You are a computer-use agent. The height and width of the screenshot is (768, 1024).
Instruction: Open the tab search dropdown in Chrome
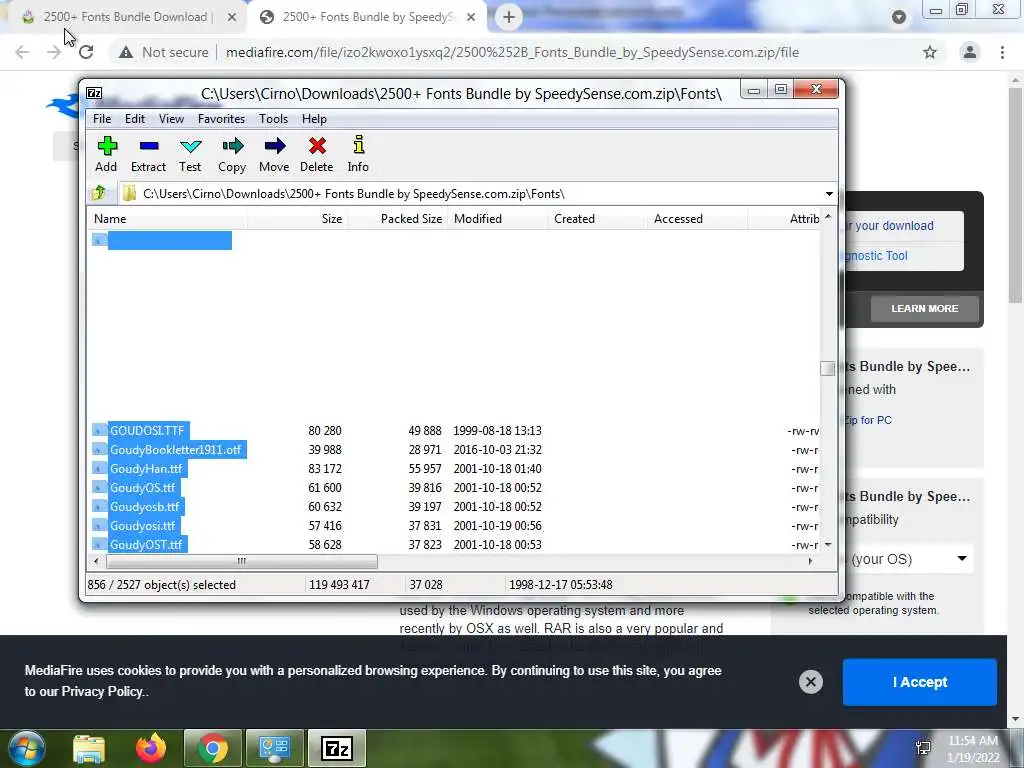(899, 18)
